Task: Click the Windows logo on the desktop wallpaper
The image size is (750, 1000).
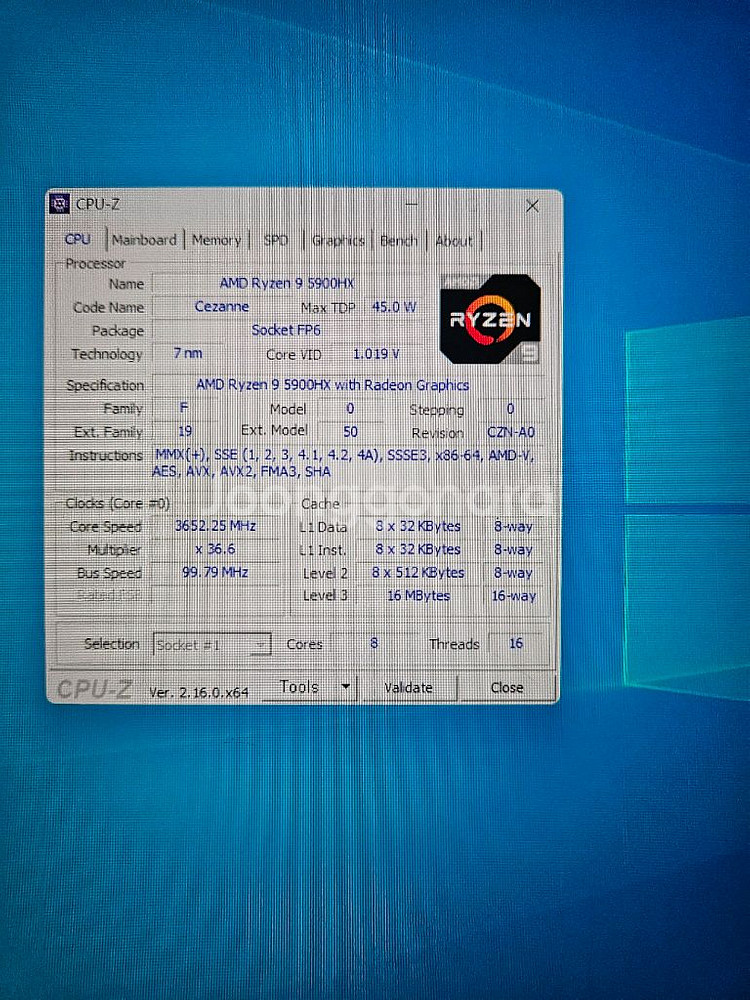Action: pos(687,508)
